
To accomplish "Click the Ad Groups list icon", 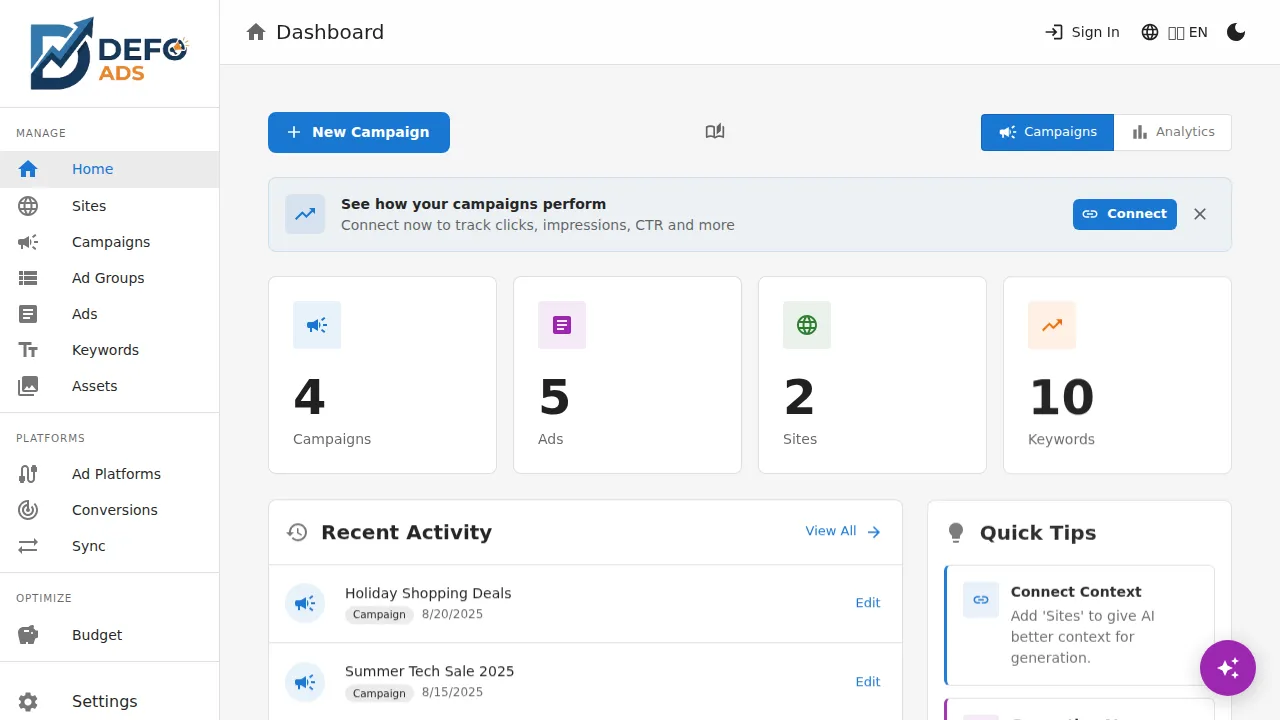I will (x=28, y=278).
